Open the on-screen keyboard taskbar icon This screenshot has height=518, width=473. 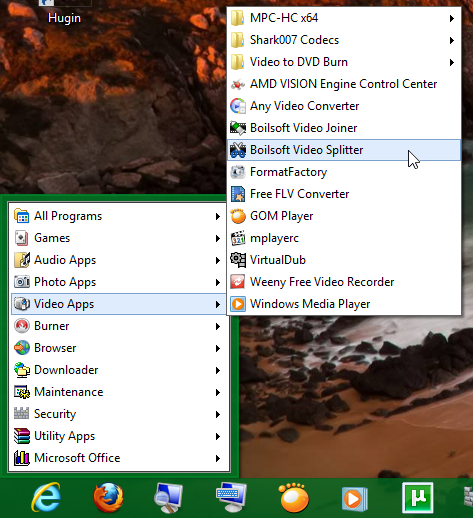231,497
